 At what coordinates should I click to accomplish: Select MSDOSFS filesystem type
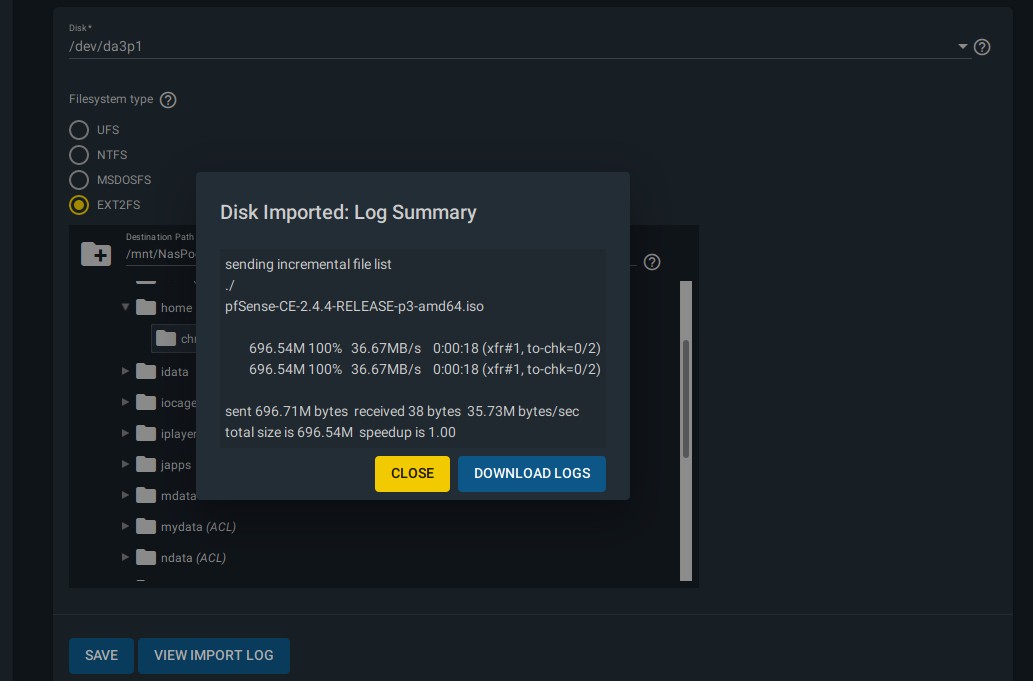tap(79, 180)
